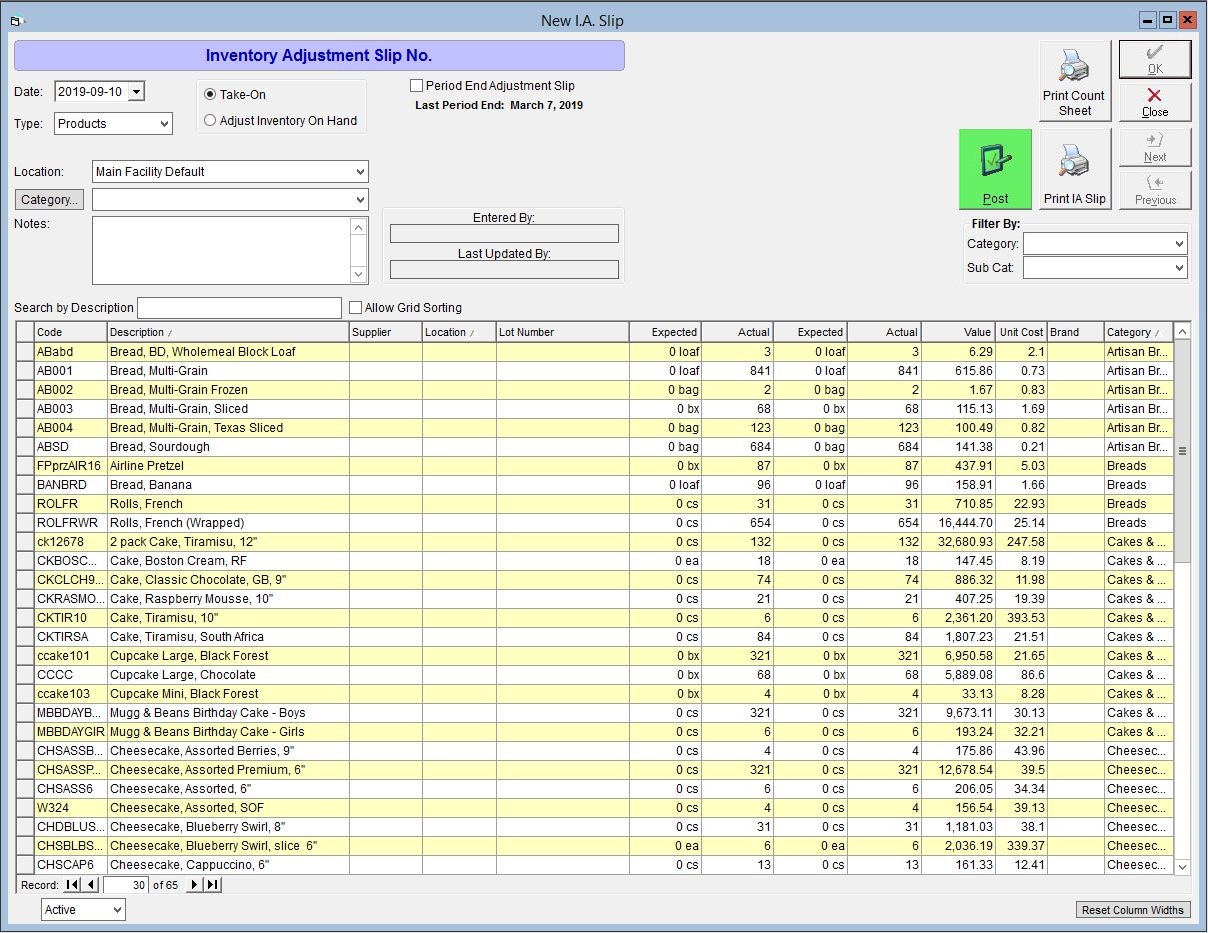
Task: Click the Close button with red X
Action: (1155, 102)
